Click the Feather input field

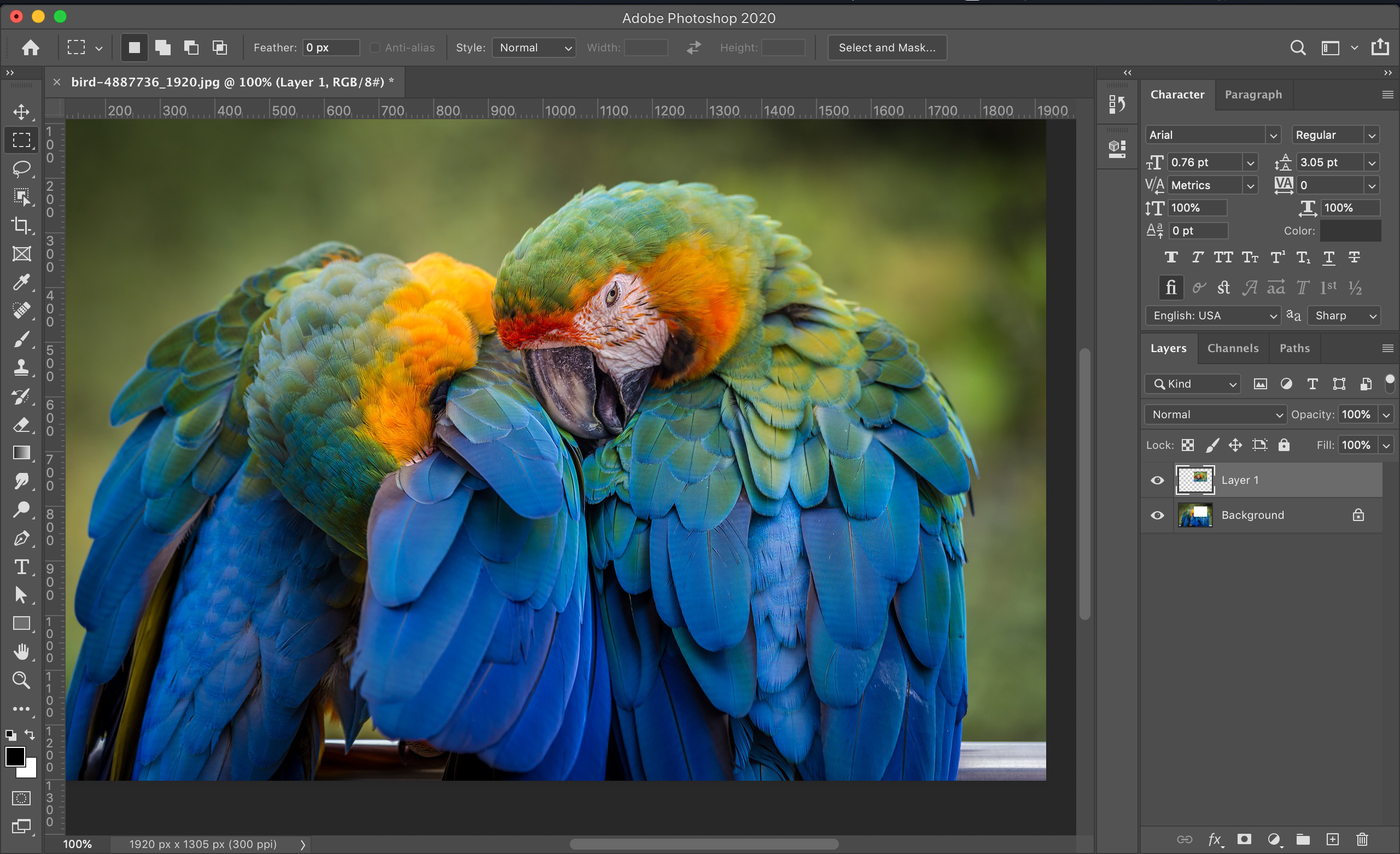331,48
